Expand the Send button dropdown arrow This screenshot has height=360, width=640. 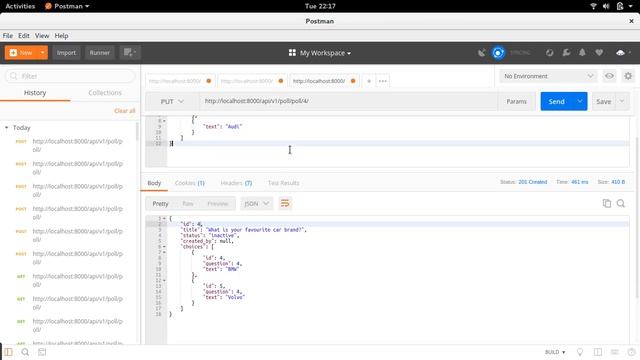click(580, 101)
